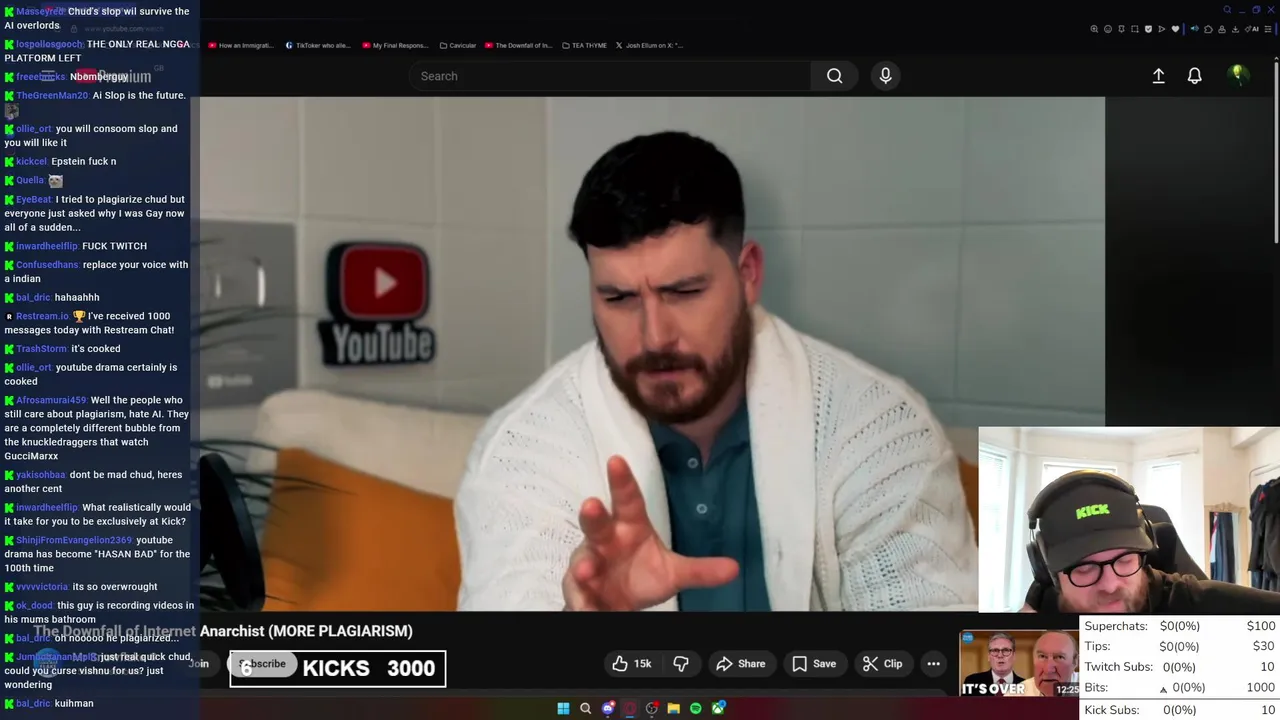Viewport: 1280px width, 720px height.
Task: Open 'TikToker who alle...' bookmark
Action: pyautogui.click(x=318, y=45)
